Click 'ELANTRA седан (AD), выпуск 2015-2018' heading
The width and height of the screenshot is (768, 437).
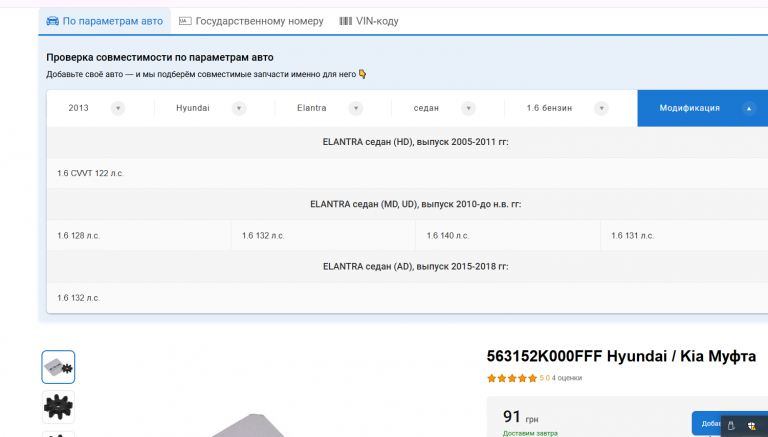(415, 267)
